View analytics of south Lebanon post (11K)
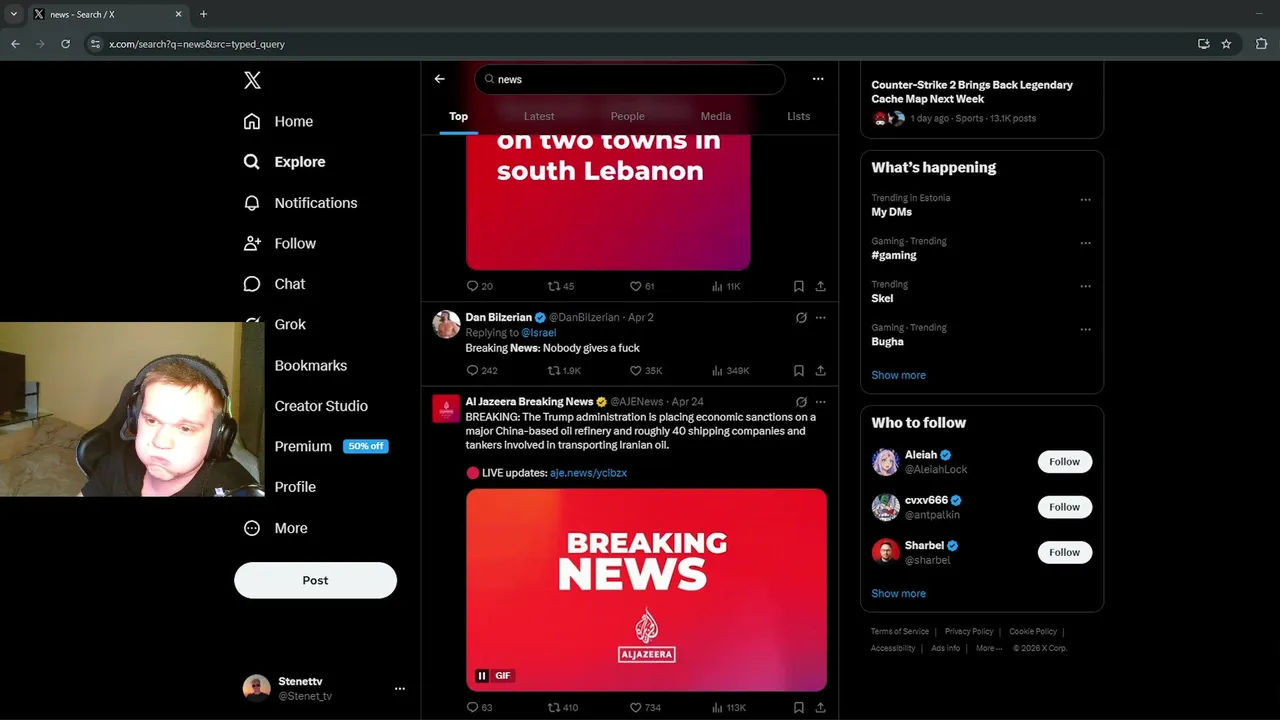Viewport: 1280px width, 720px height. (726, 286)
